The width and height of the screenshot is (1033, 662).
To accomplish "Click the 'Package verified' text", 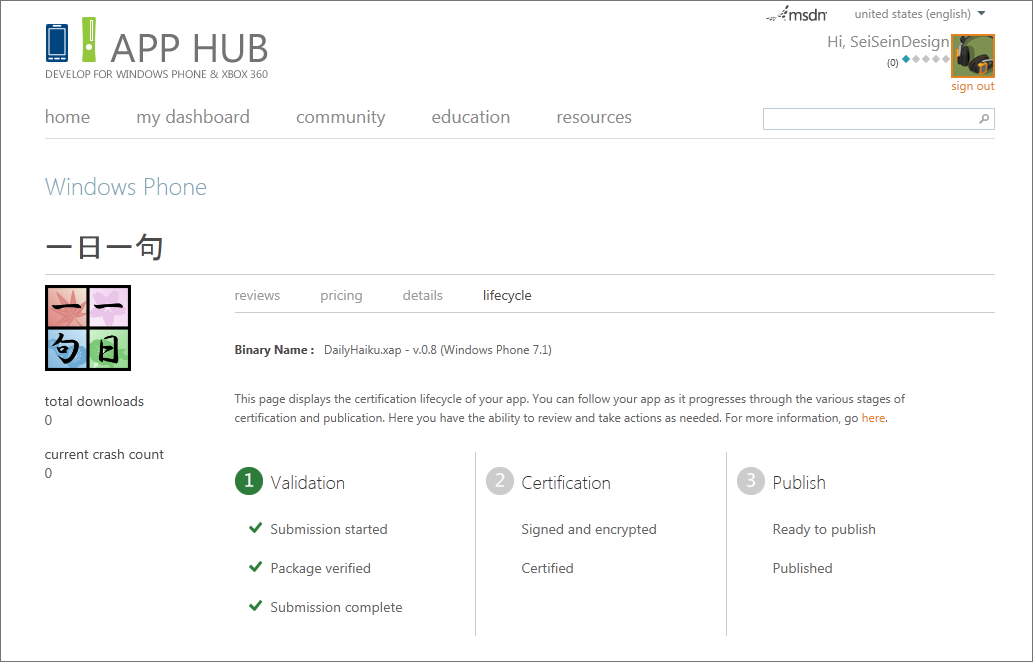I will [320, 568].
